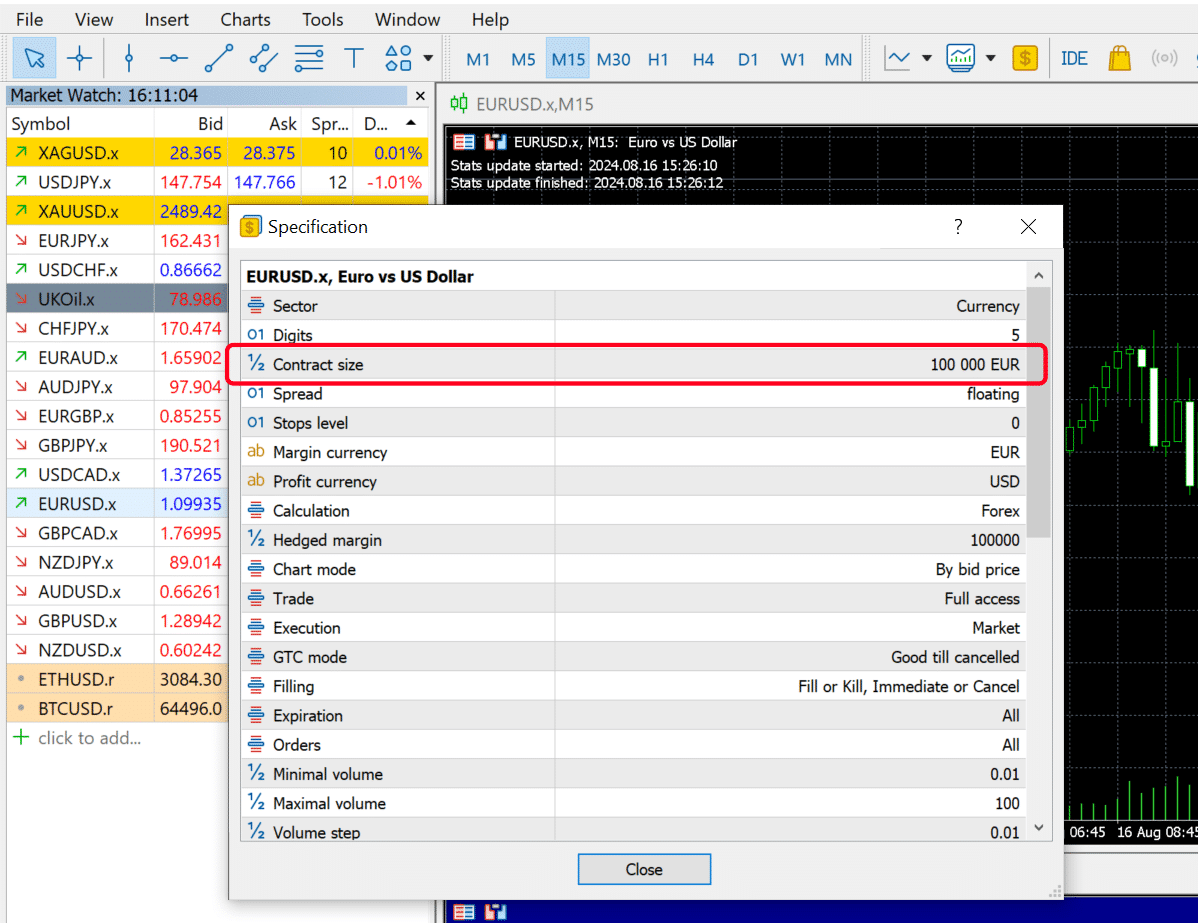The image size is (1198, 923).
Task: Switch chart to H4 timeframe
Action: coord(703,59)
